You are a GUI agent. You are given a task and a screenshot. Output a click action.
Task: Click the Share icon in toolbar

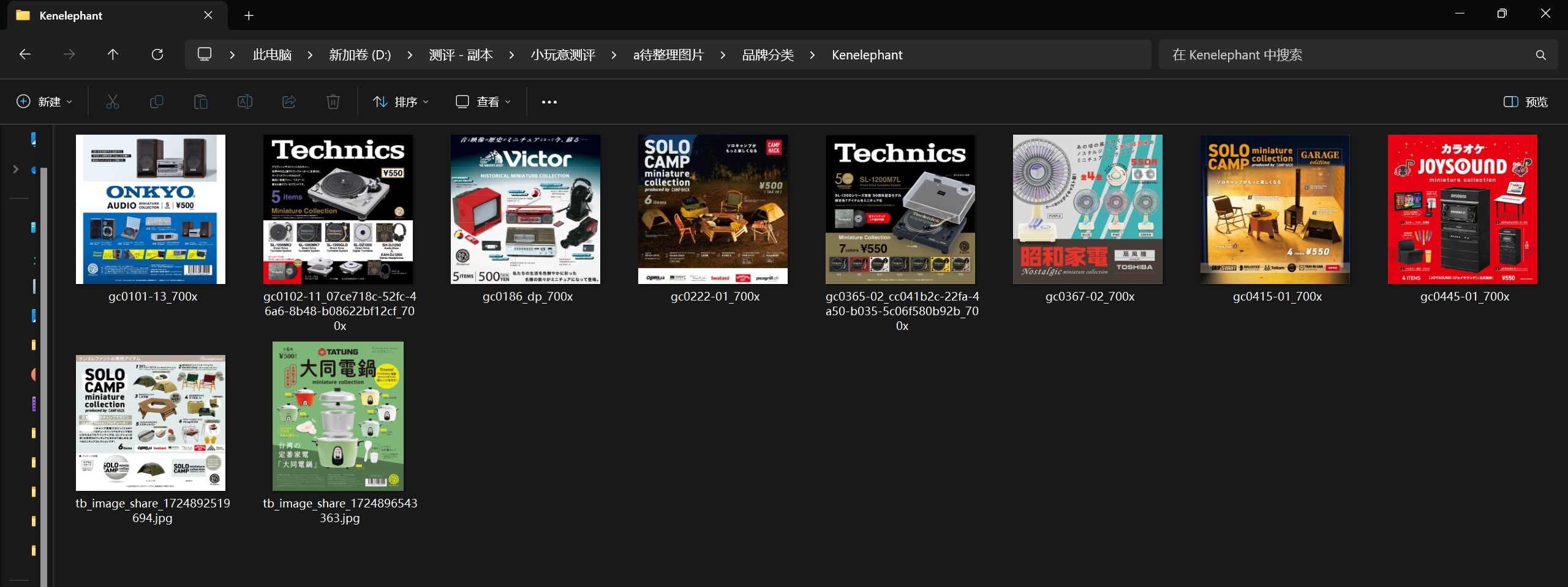click(x=289, y=102)
